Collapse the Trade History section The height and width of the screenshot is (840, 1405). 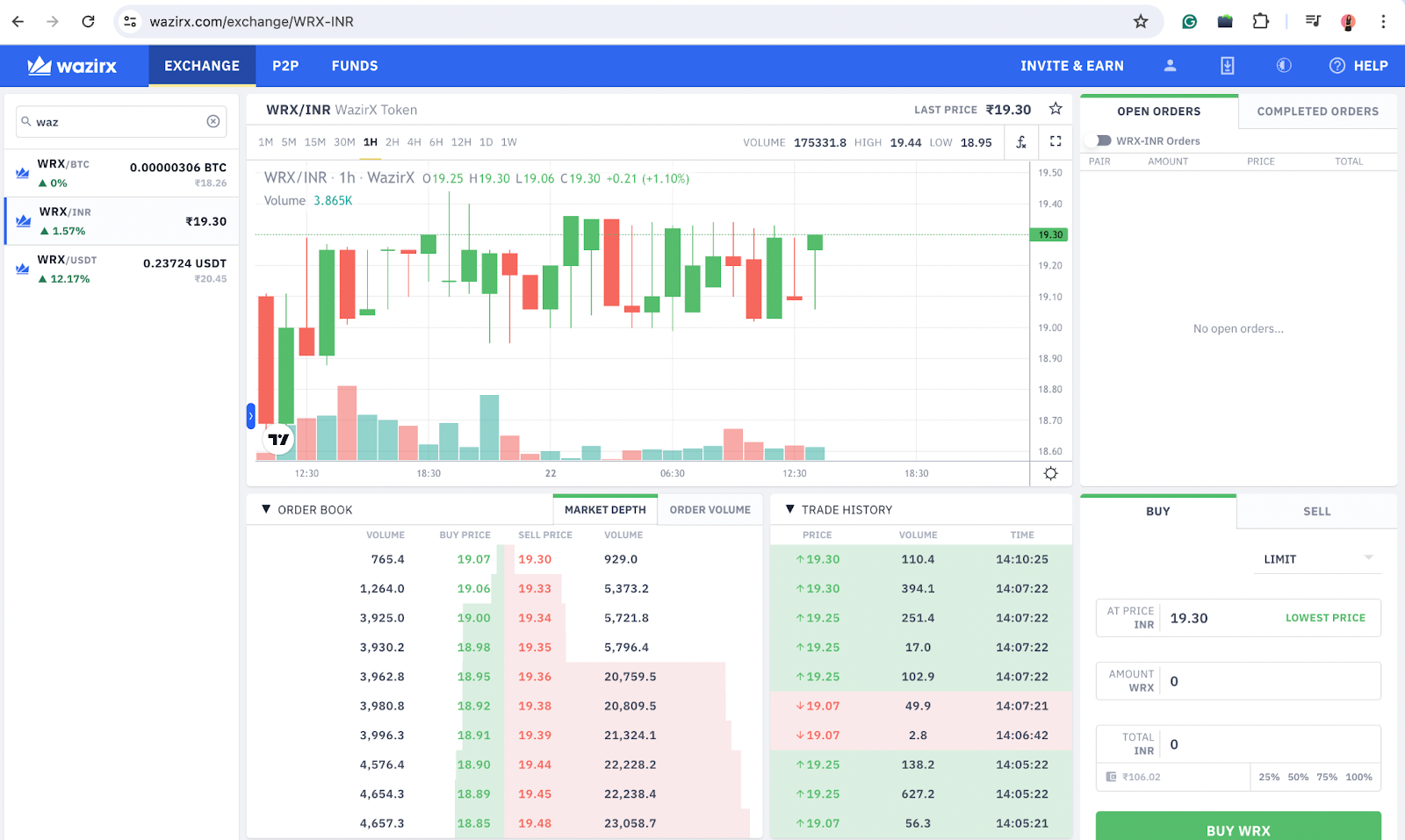789,509
